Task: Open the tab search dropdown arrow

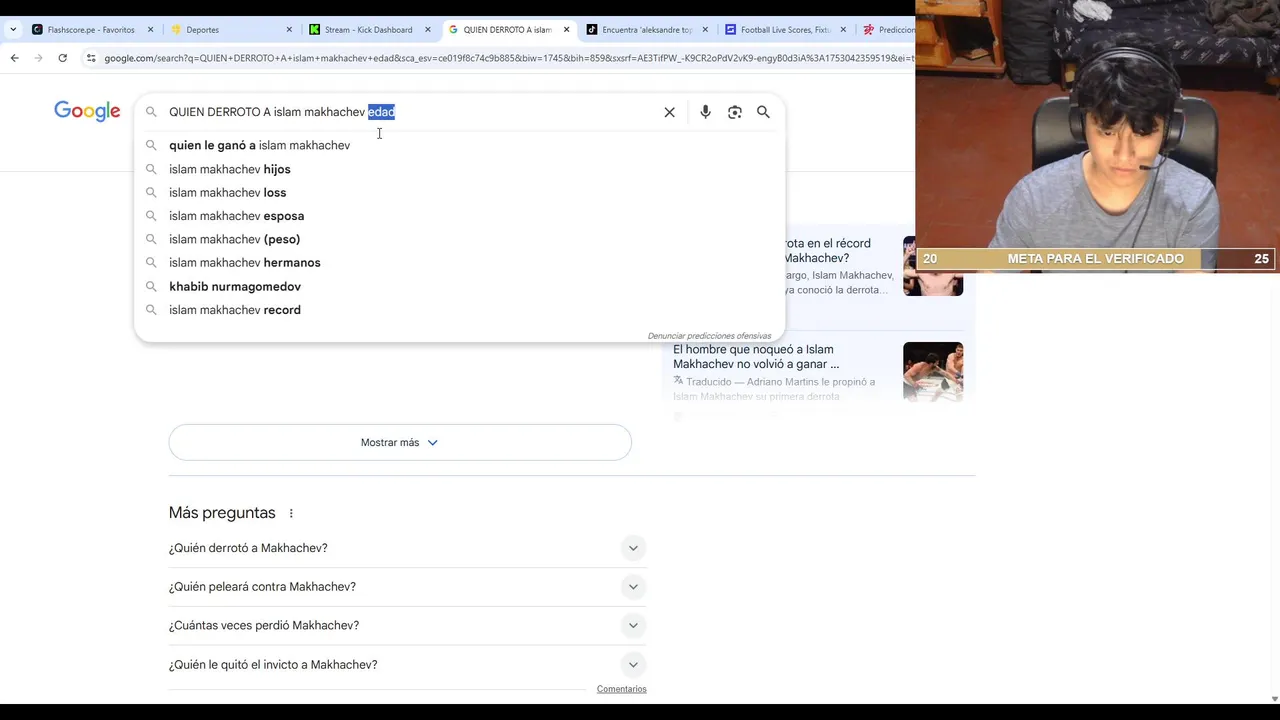Action: 11,30
